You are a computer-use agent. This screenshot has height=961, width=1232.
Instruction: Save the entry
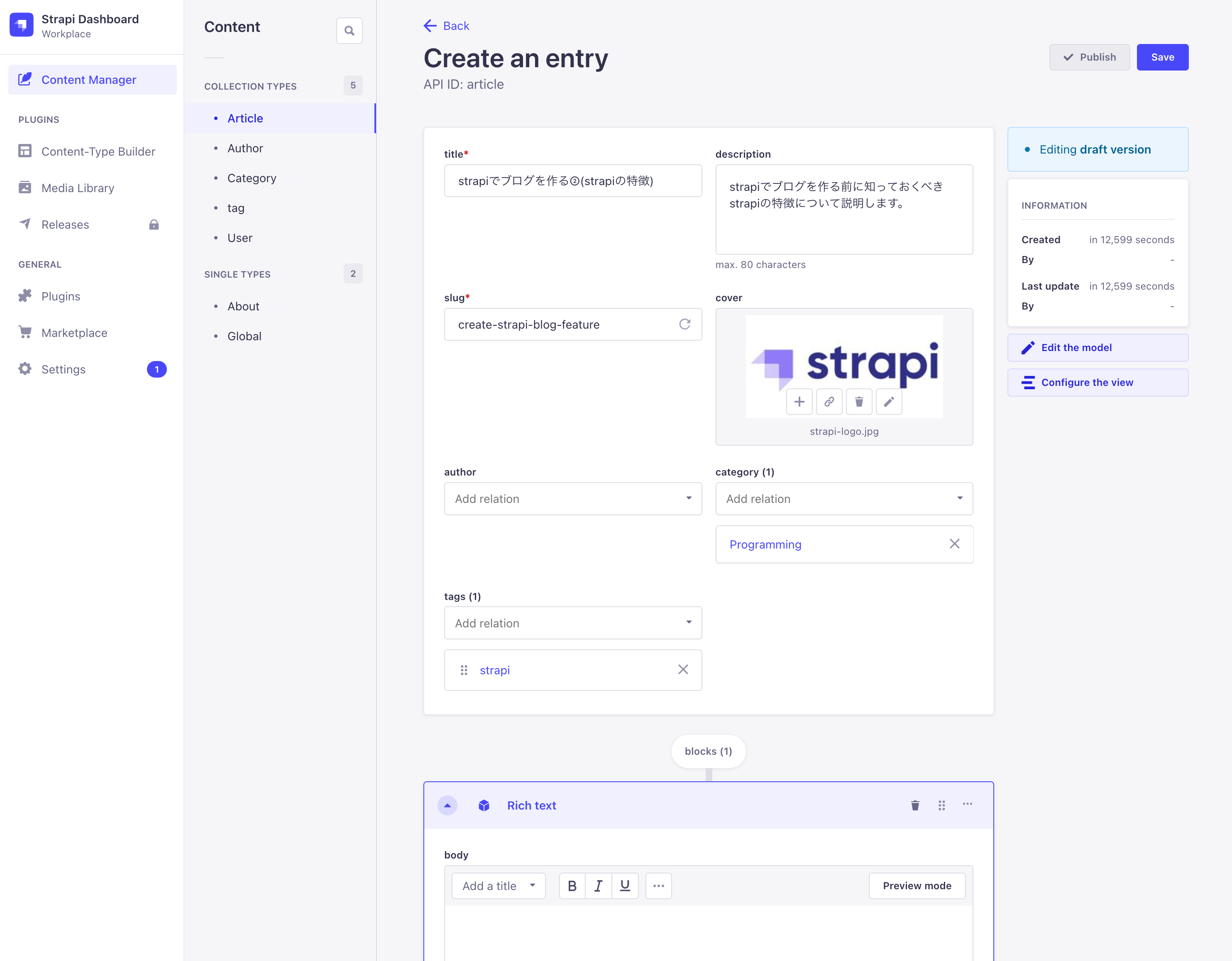(1162, 57)
